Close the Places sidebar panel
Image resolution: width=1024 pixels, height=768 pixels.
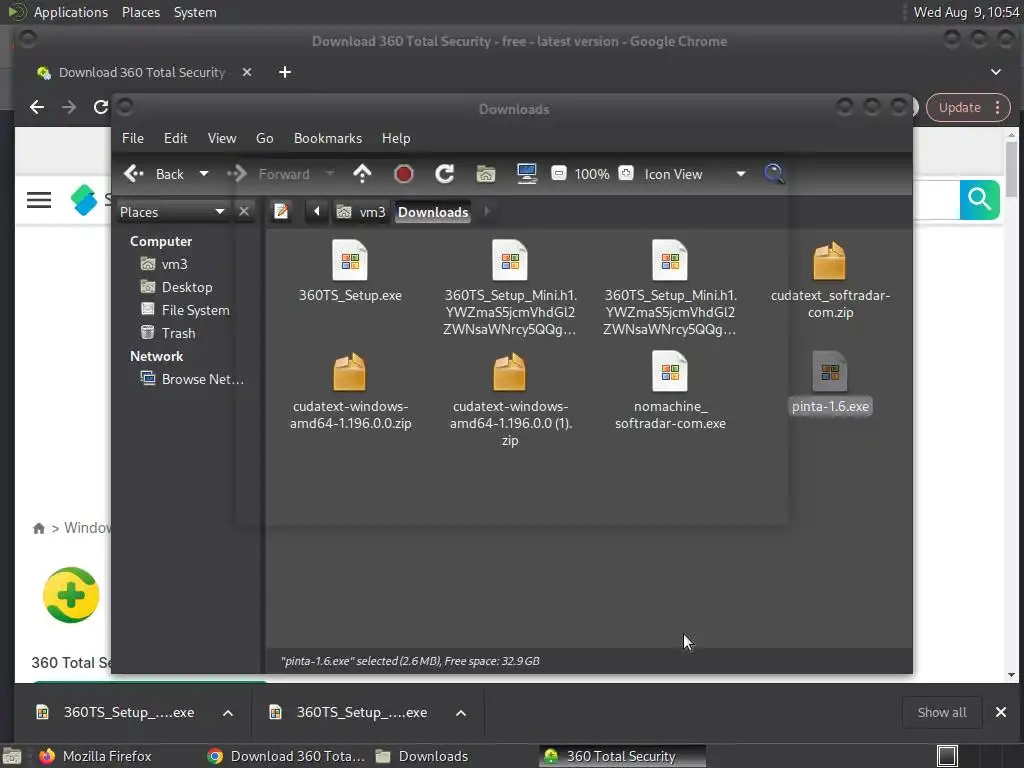[x=244, y=212]
